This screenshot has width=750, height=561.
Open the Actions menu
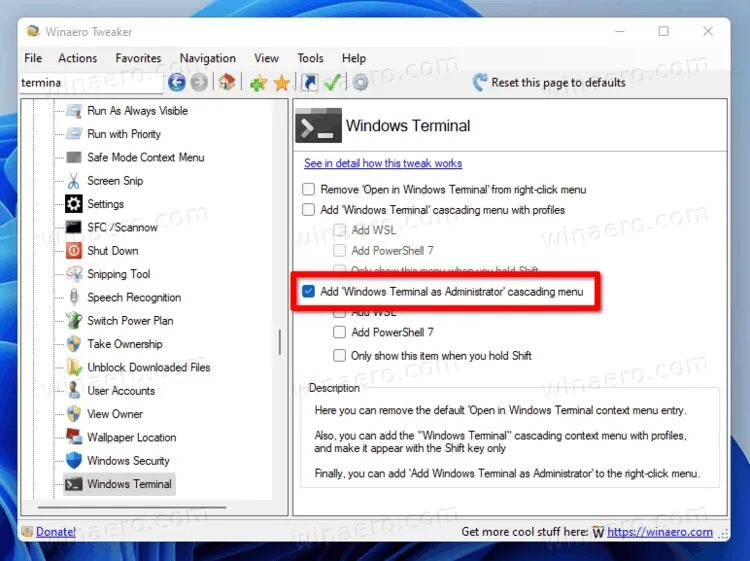77,58
